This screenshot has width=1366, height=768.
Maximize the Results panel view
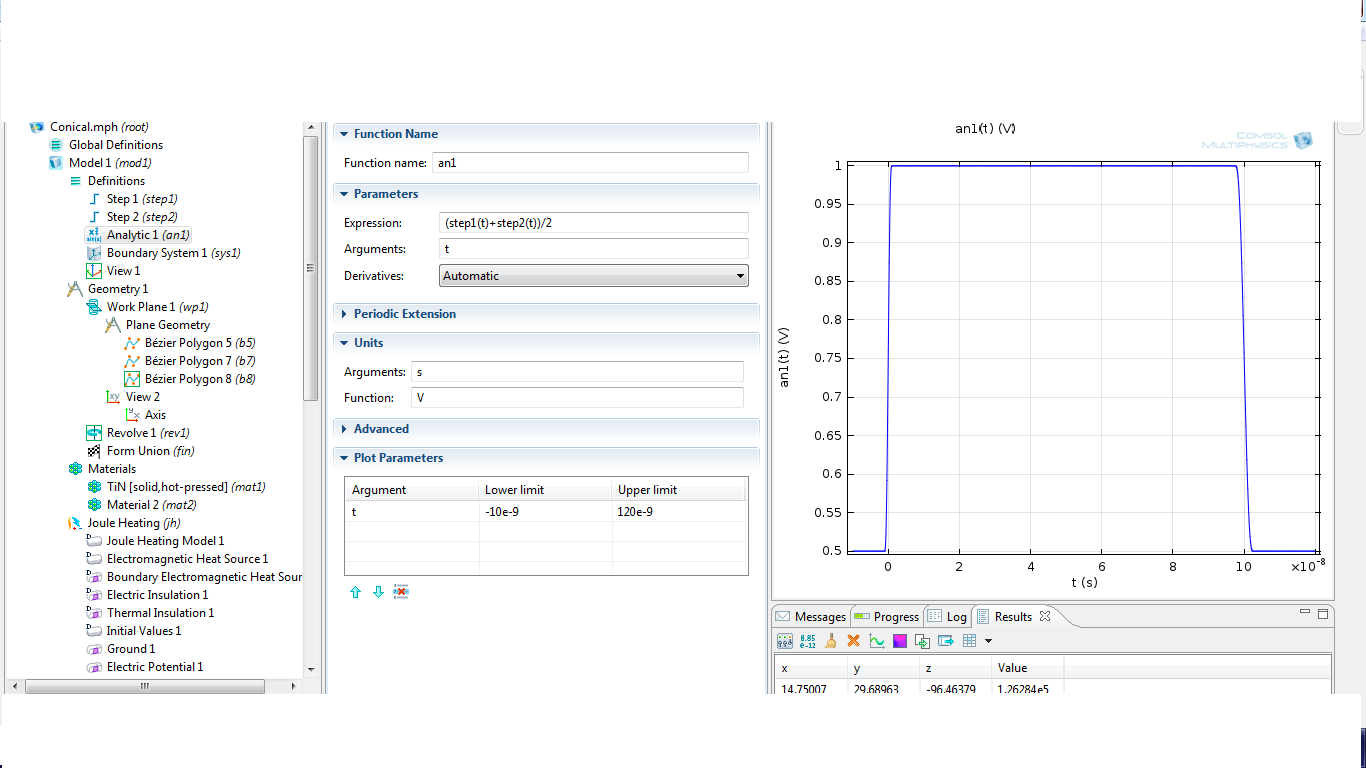tap(1323, 614)
